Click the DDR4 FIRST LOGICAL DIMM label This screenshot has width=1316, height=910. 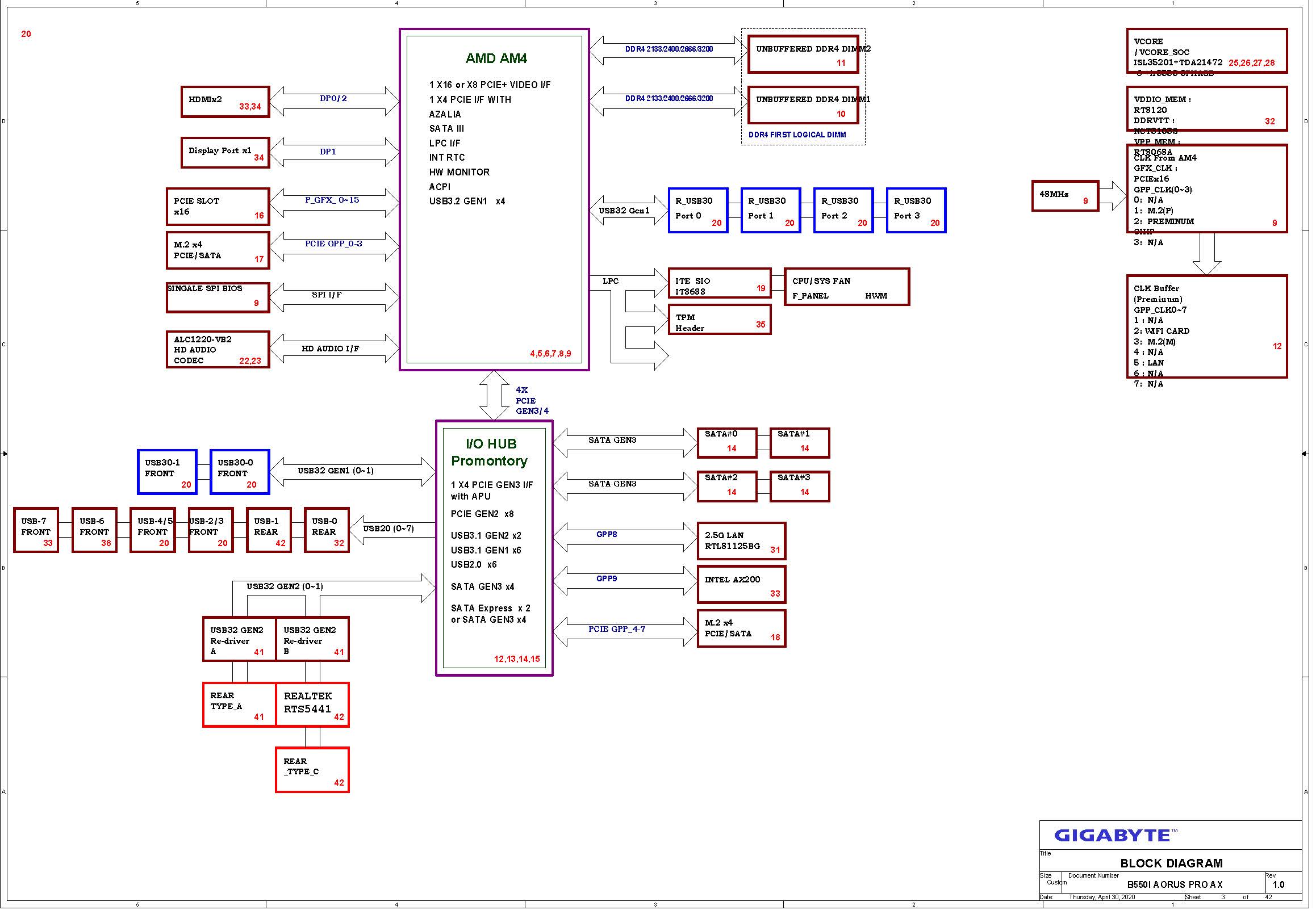[797, 135]
